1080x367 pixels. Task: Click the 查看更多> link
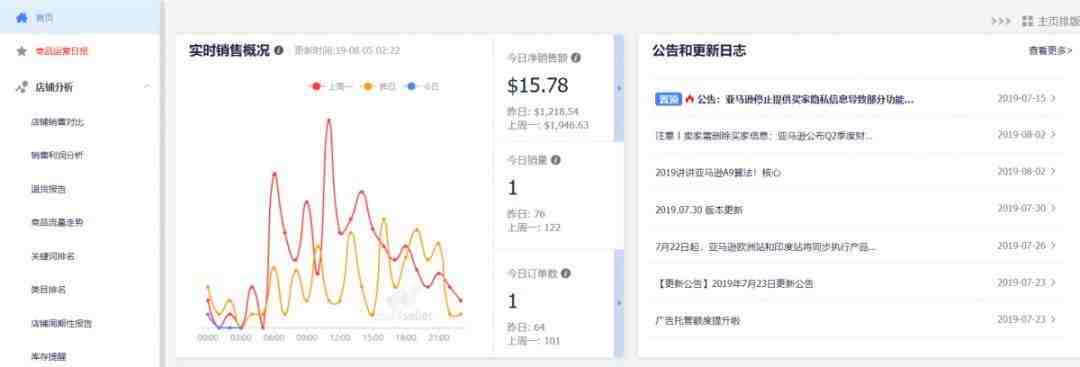pyautogui.click(x=1050, y=50)
